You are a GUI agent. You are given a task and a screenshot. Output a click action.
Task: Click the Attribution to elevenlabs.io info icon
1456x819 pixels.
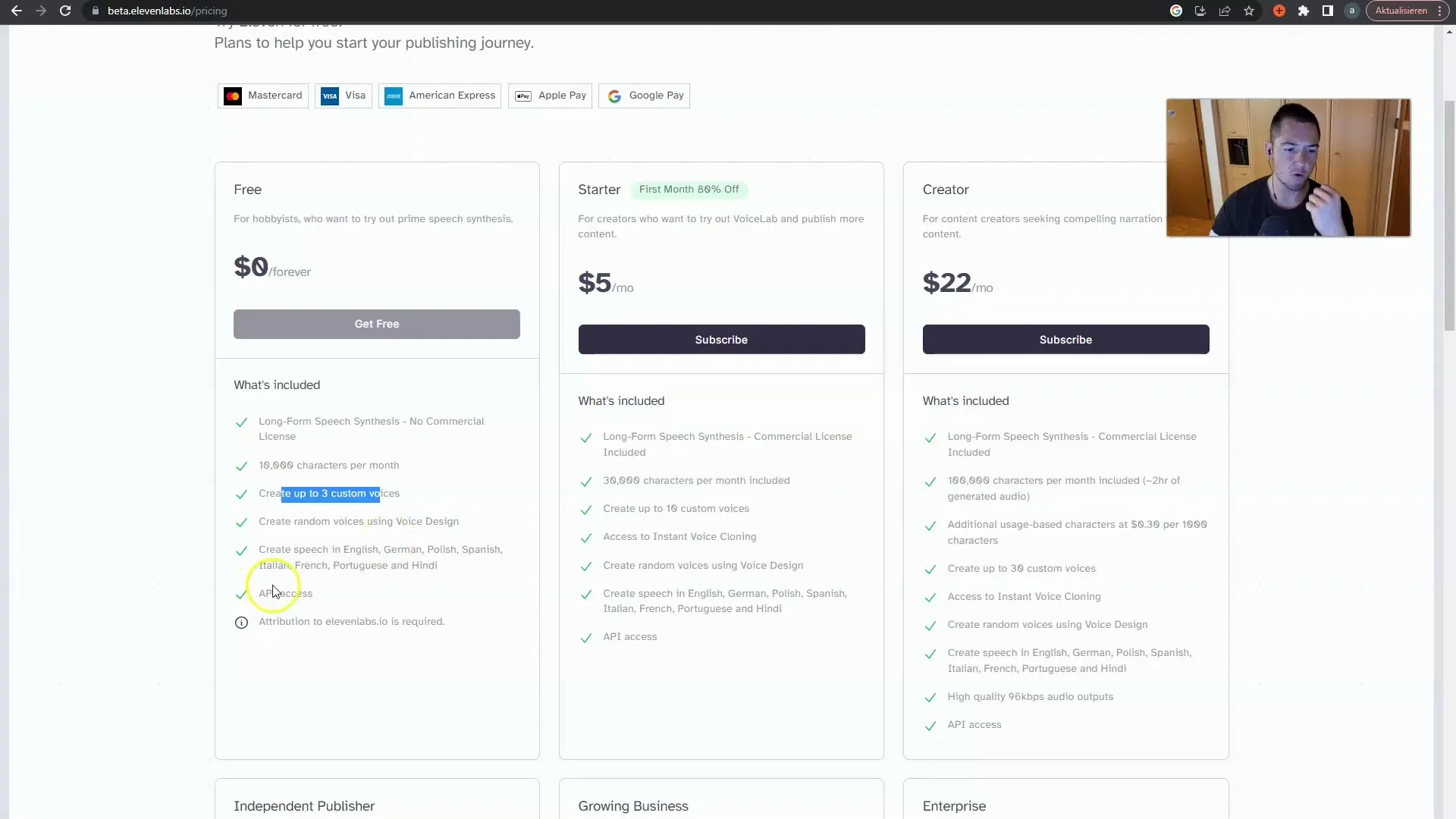241,621
